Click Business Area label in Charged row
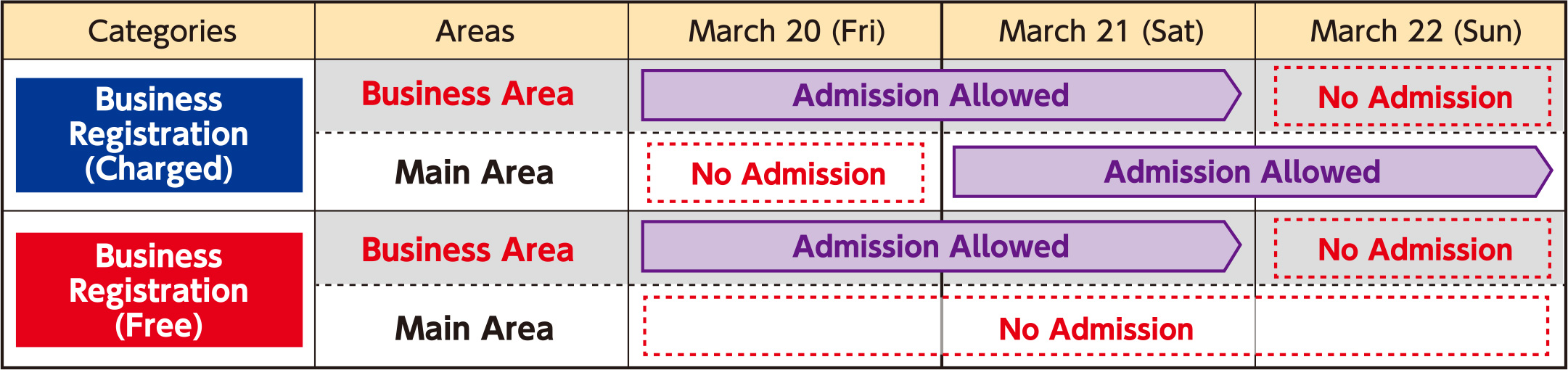The image size is (1568, 370). click(468, 94)
